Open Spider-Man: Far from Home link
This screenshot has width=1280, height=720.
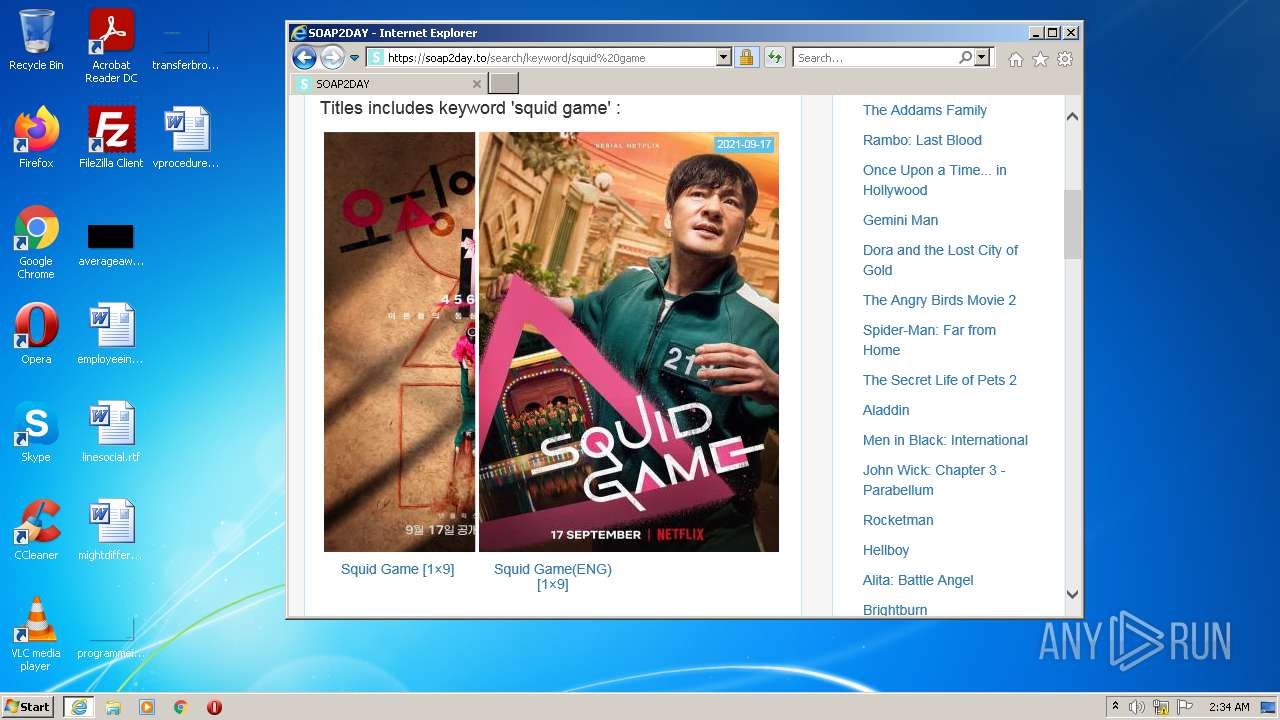(929, 340)
